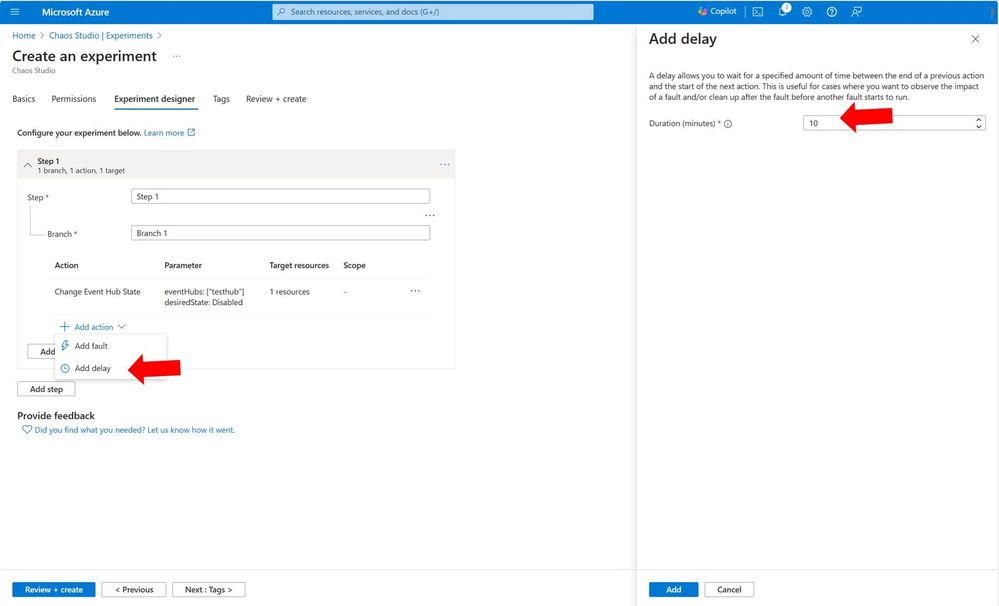
Task: Click the Add fault lightning icon
Action: 65,345
